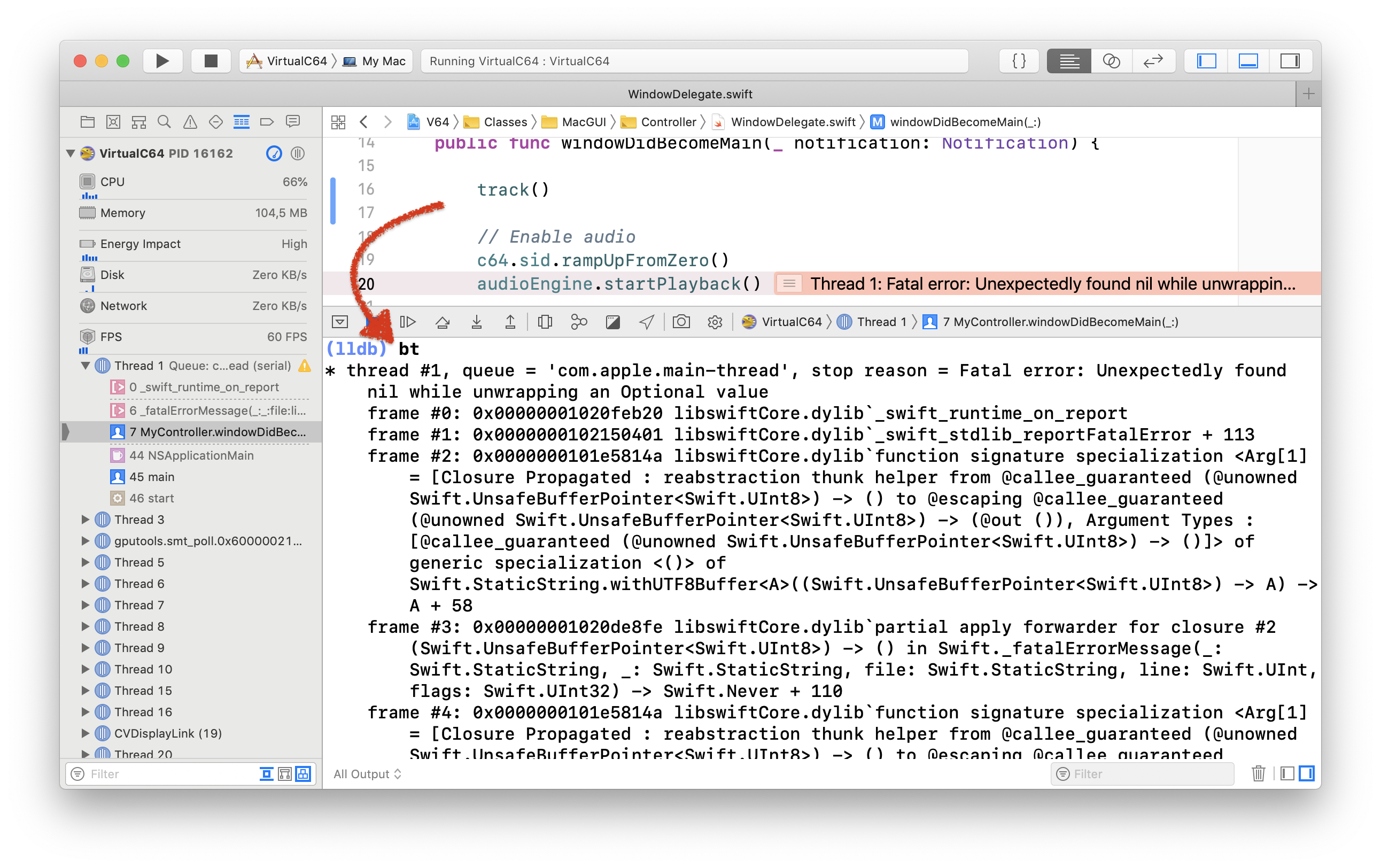Expand Thread 10
Screen dimensions: 1381x868
(85, 670)
